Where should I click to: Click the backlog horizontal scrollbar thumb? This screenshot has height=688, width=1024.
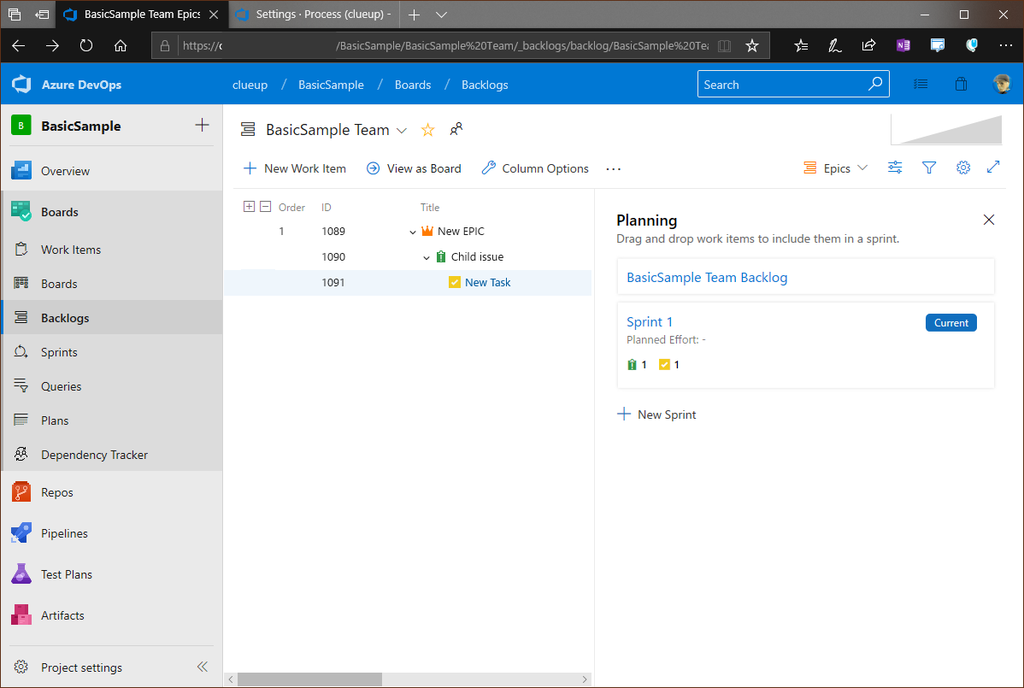click(x=310, y=680)
